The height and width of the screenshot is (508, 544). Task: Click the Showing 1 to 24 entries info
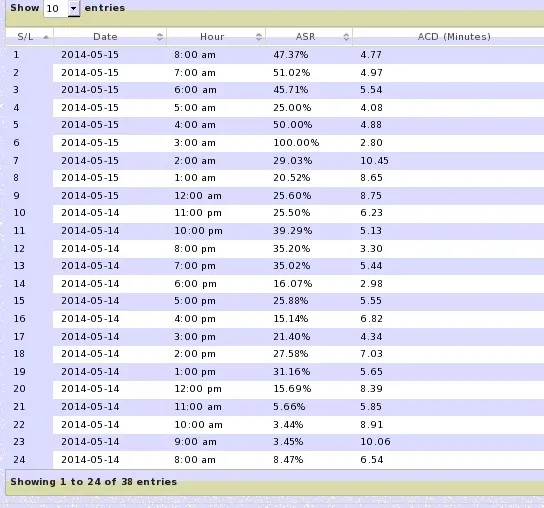click(x=94, y=482)
